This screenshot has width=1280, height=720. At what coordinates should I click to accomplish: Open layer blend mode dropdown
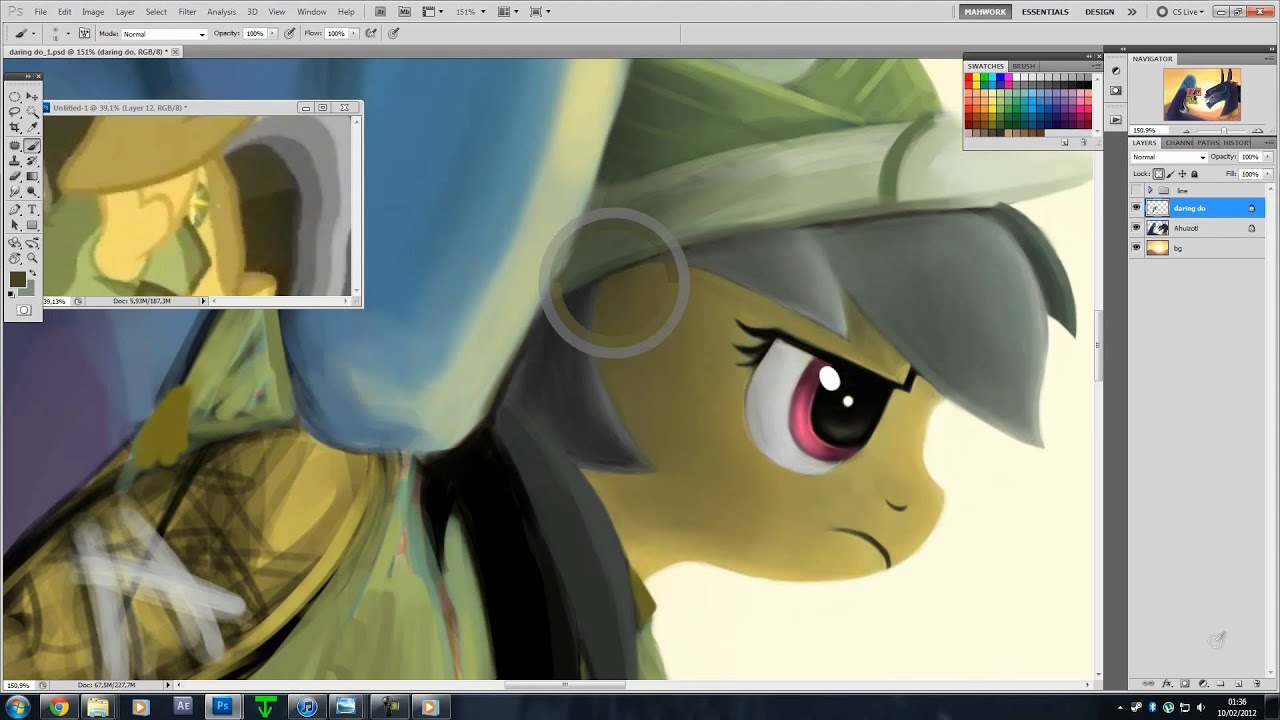click(1169, 157)
